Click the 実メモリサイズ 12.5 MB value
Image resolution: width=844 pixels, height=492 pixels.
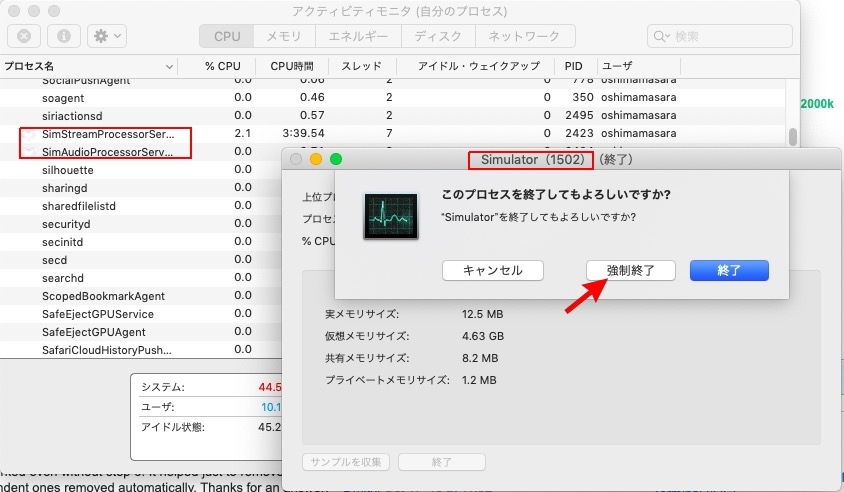482,314
